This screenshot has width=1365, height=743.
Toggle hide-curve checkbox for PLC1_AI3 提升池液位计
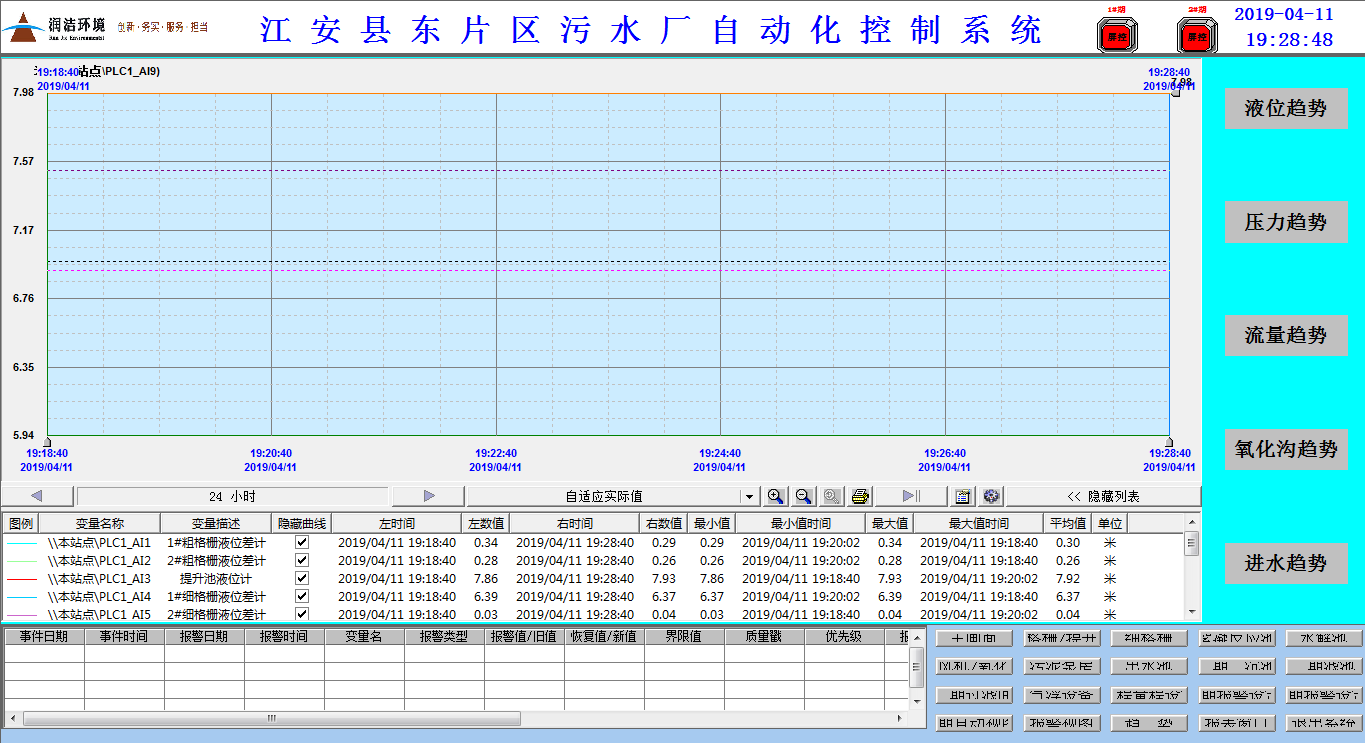(302, 578)
